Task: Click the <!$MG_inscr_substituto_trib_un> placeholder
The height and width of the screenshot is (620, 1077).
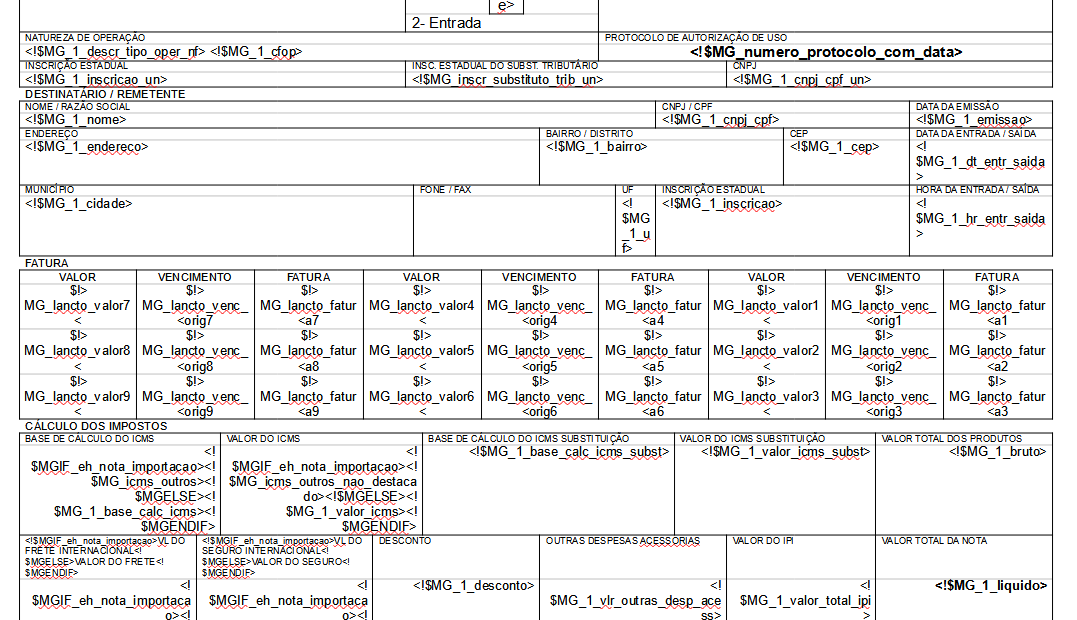Action: click(x=508, y=80)
